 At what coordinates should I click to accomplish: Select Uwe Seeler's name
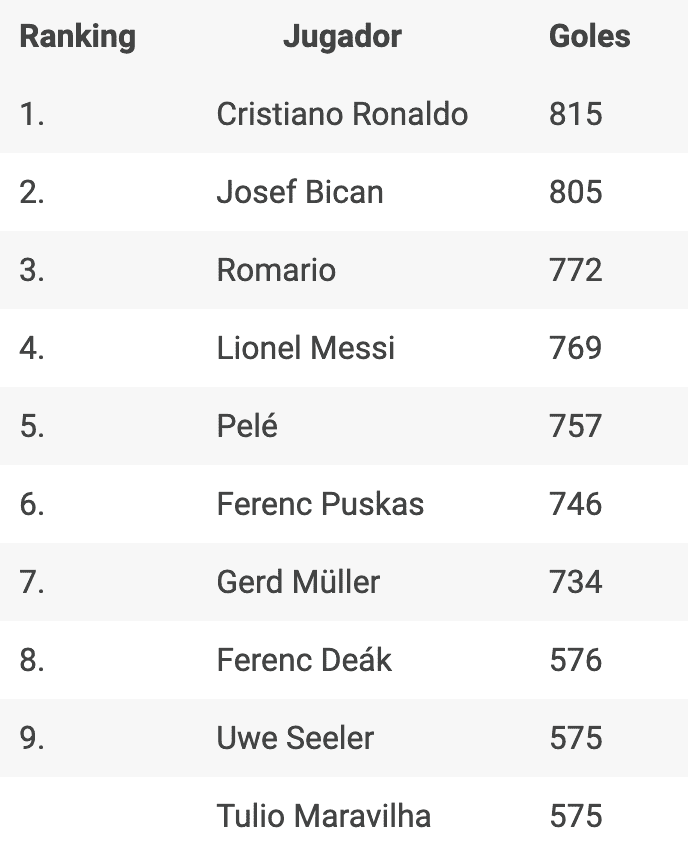[x=295, y=738]
